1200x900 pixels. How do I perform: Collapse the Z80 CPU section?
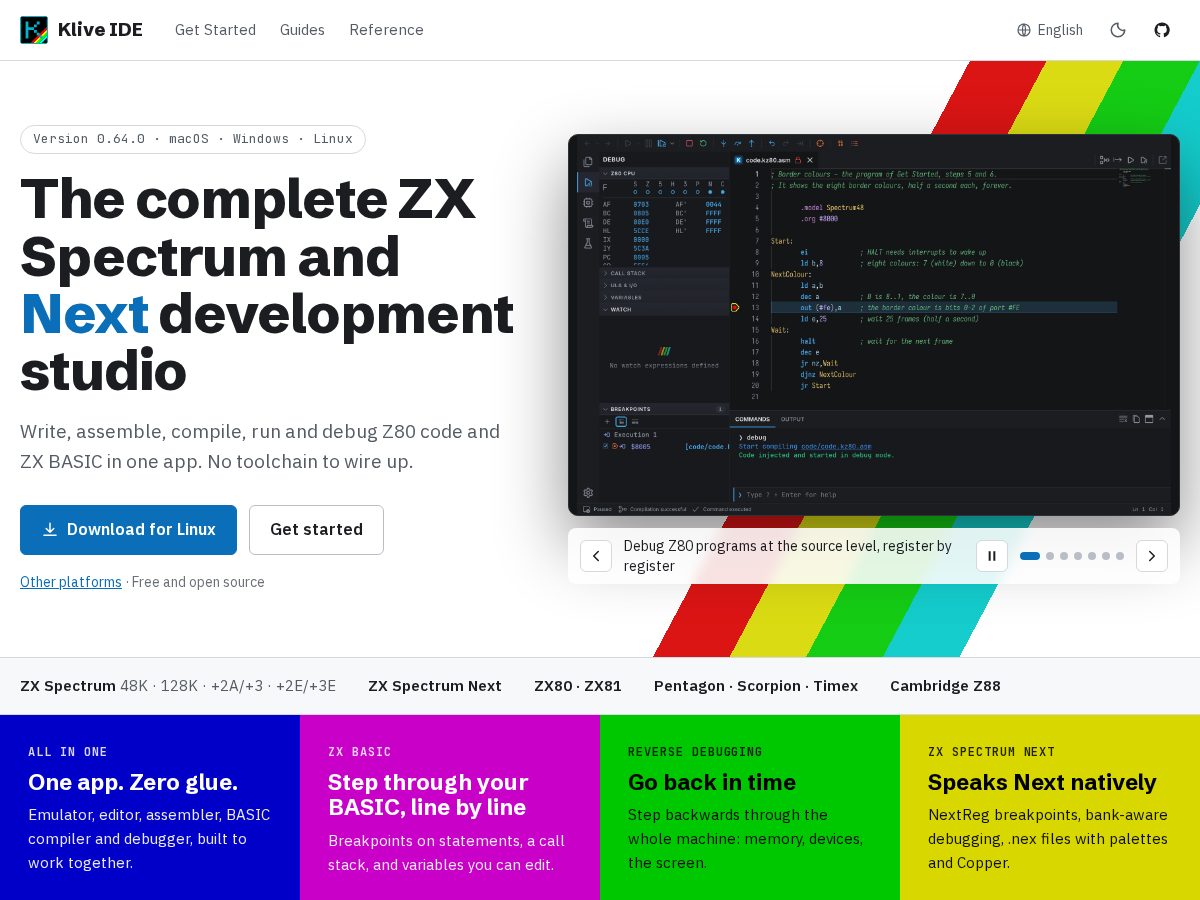tap(664, 173)
